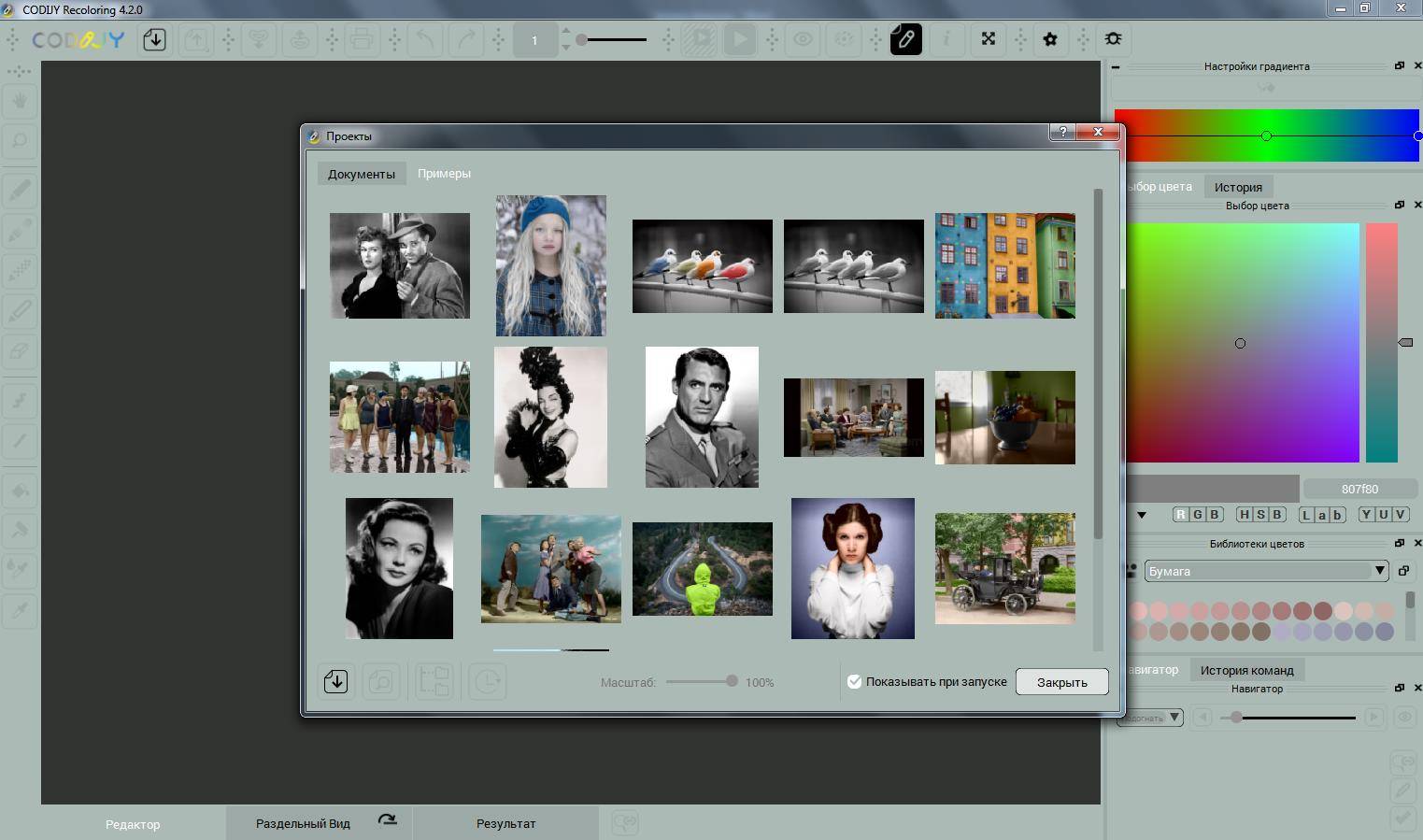
Task: Click the bug report icon in the toolbar
Action: pos(1113,39)
